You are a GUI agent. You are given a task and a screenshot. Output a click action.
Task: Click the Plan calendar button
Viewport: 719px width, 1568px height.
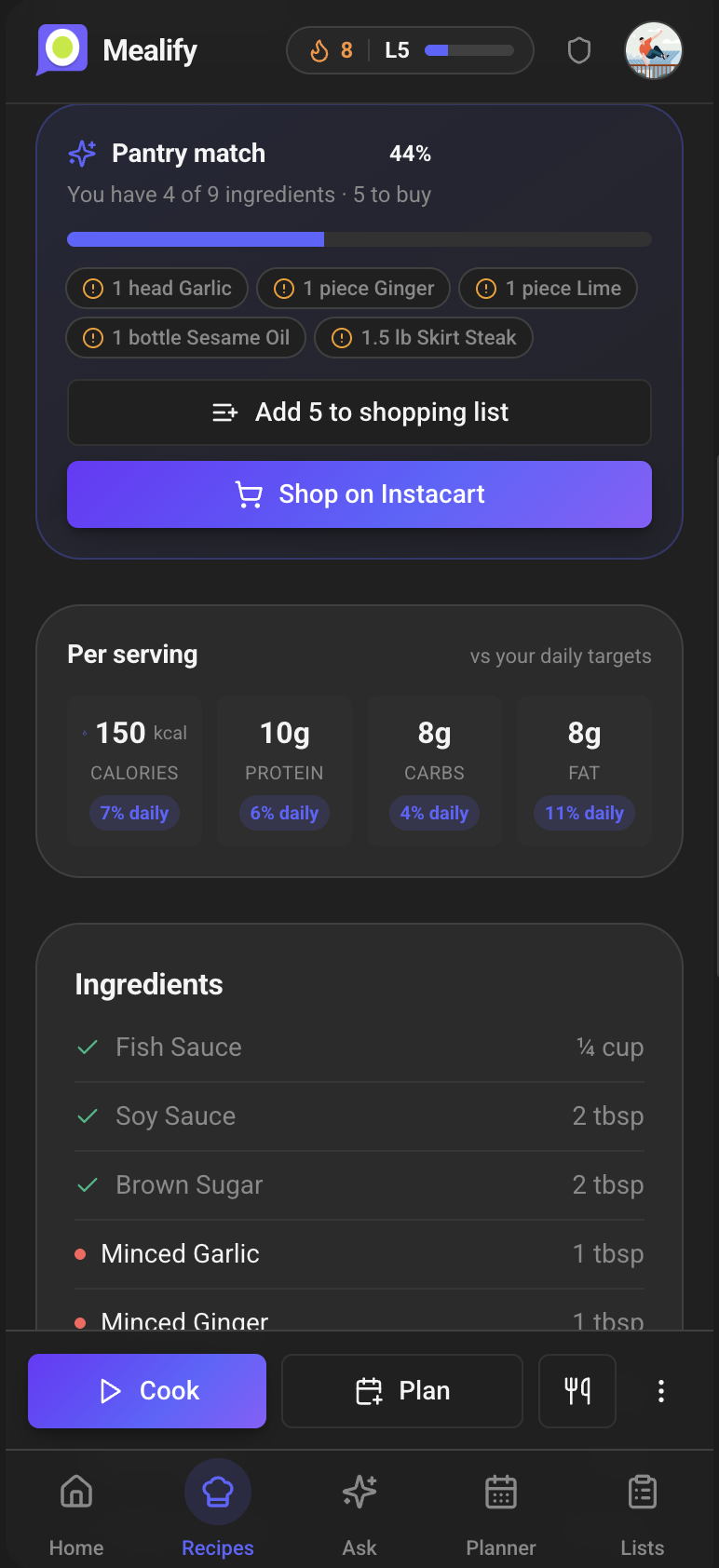pos(402,1391)
